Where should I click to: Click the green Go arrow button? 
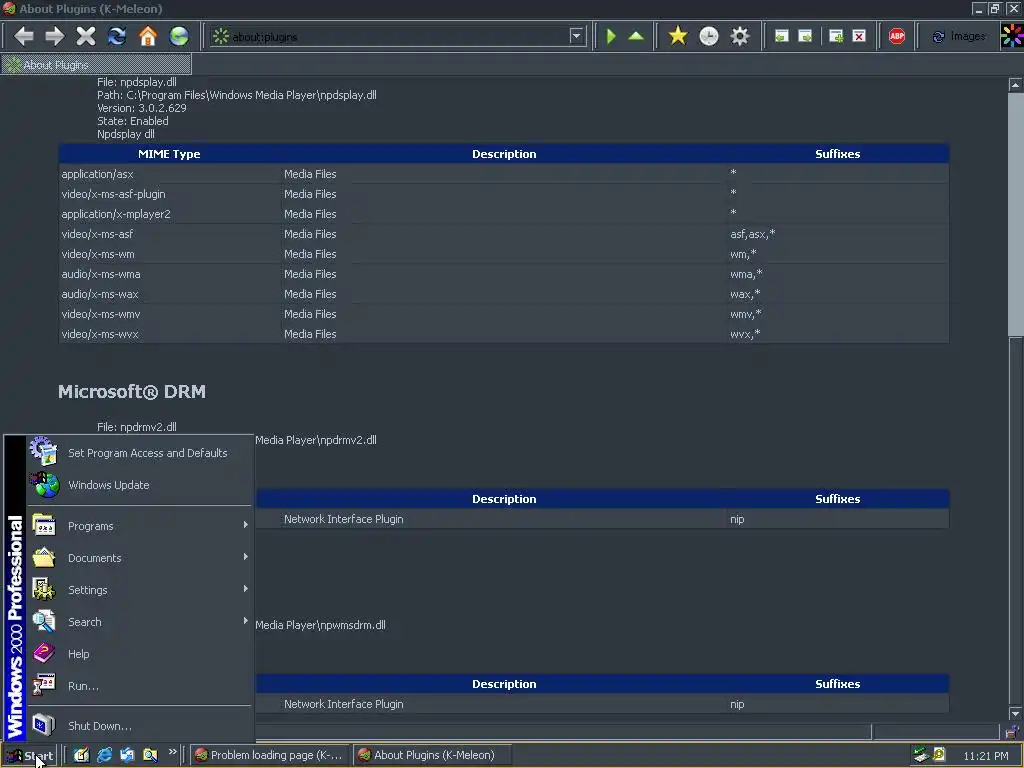[611, 36]
